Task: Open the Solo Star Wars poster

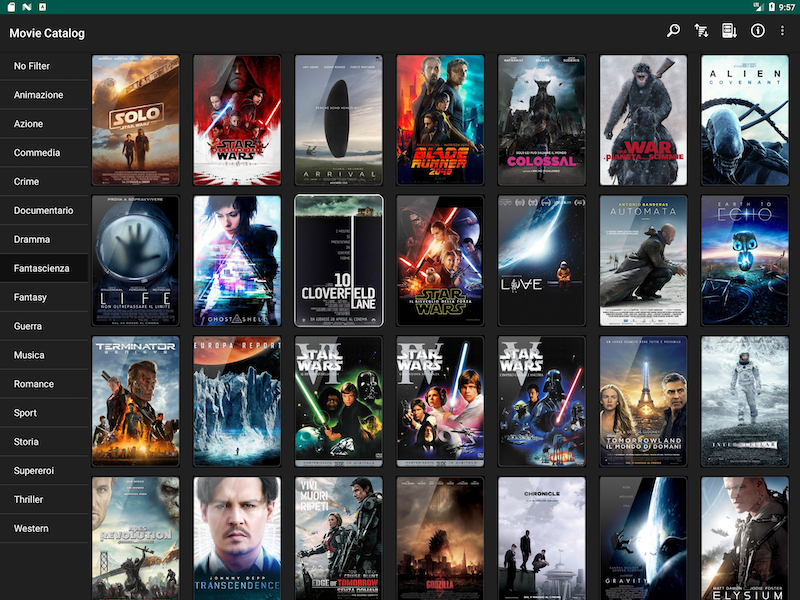Action: [x=136, y=120]
